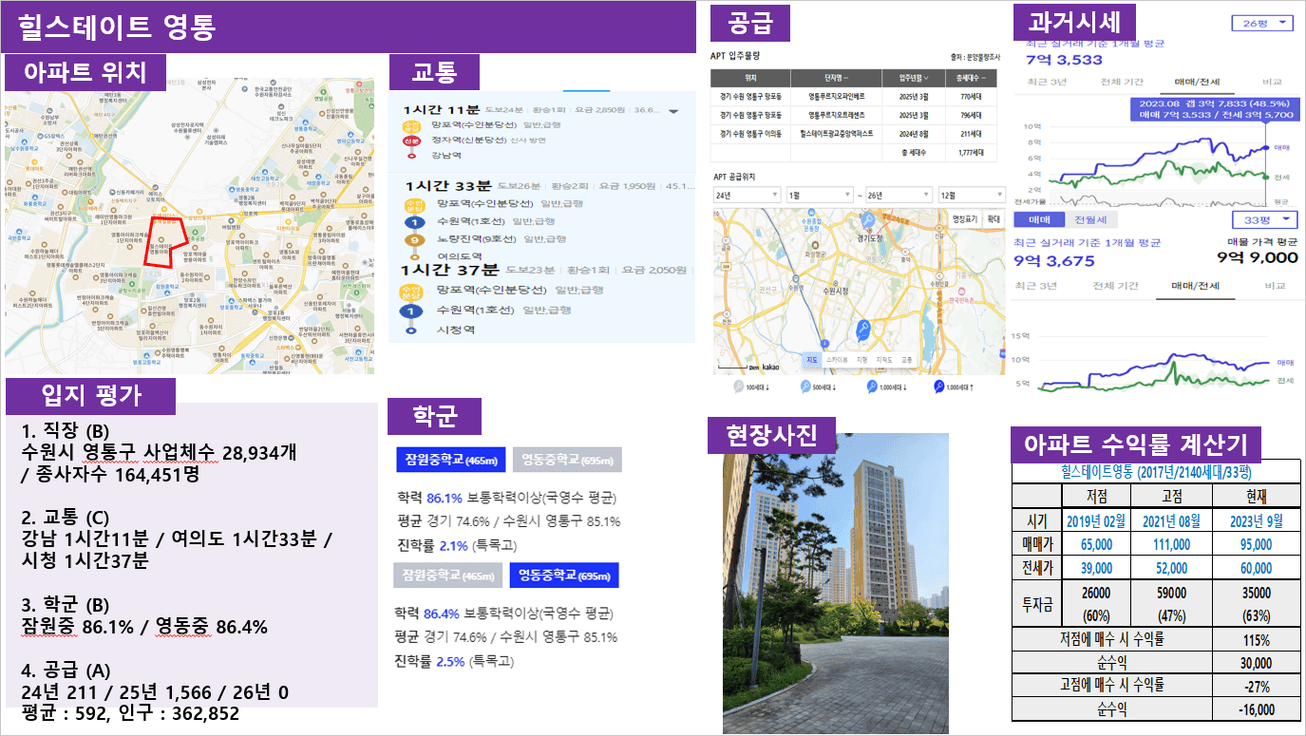Screen dimensions: 1306x736
Task: Switch the lower price panel to 전월세
Action: click(1090, 219)
